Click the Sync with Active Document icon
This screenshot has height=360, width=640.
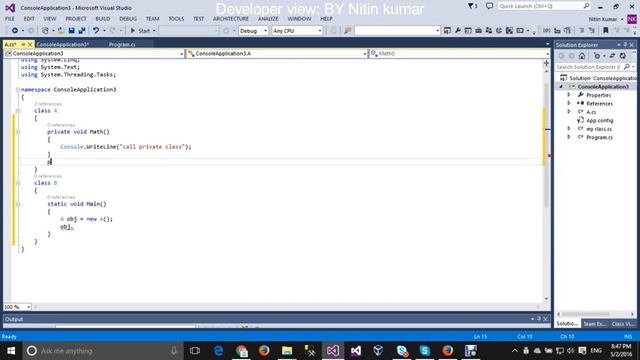(x=612, y=56)
